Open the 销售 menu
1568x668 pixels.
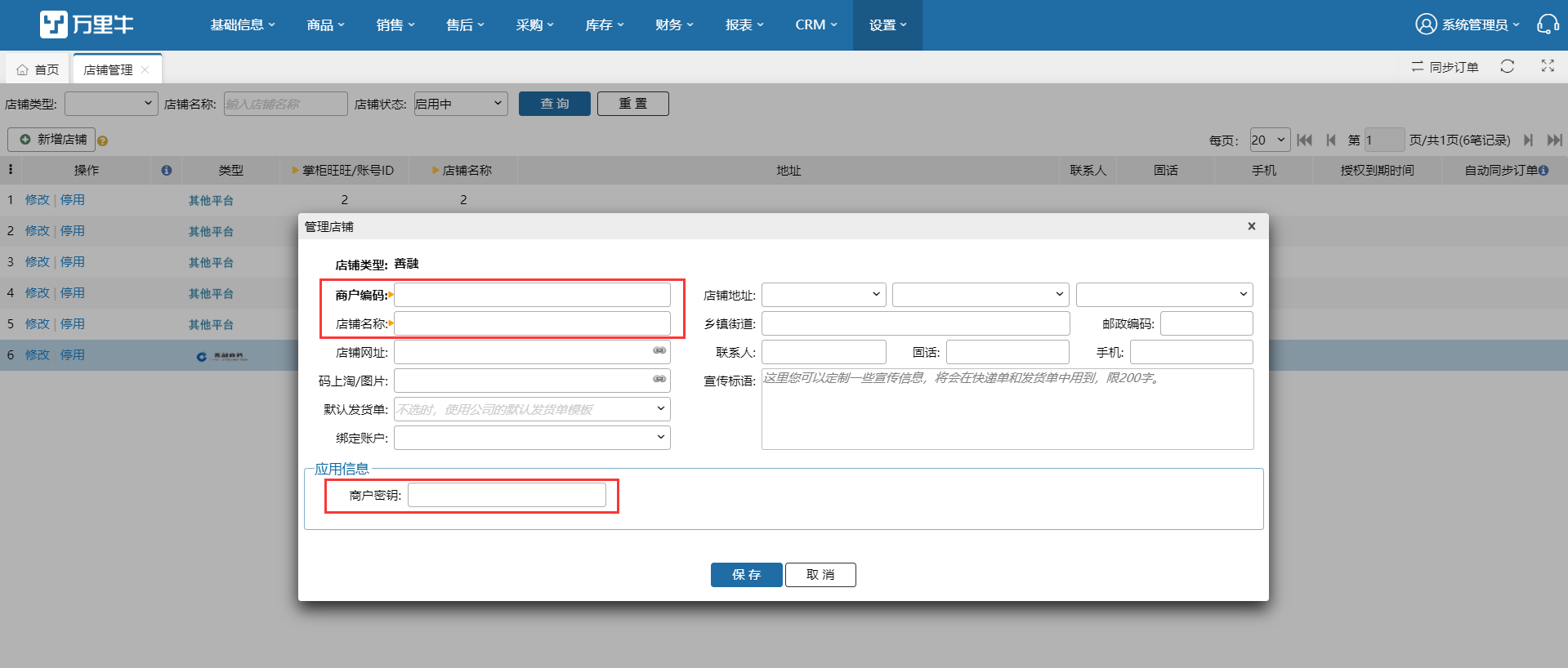tap(395, 24)
